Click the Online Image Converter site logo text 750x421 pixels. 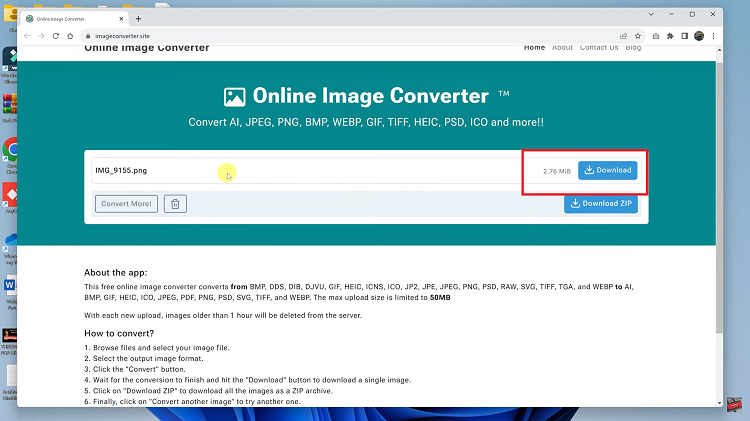(x=146, y=48)
